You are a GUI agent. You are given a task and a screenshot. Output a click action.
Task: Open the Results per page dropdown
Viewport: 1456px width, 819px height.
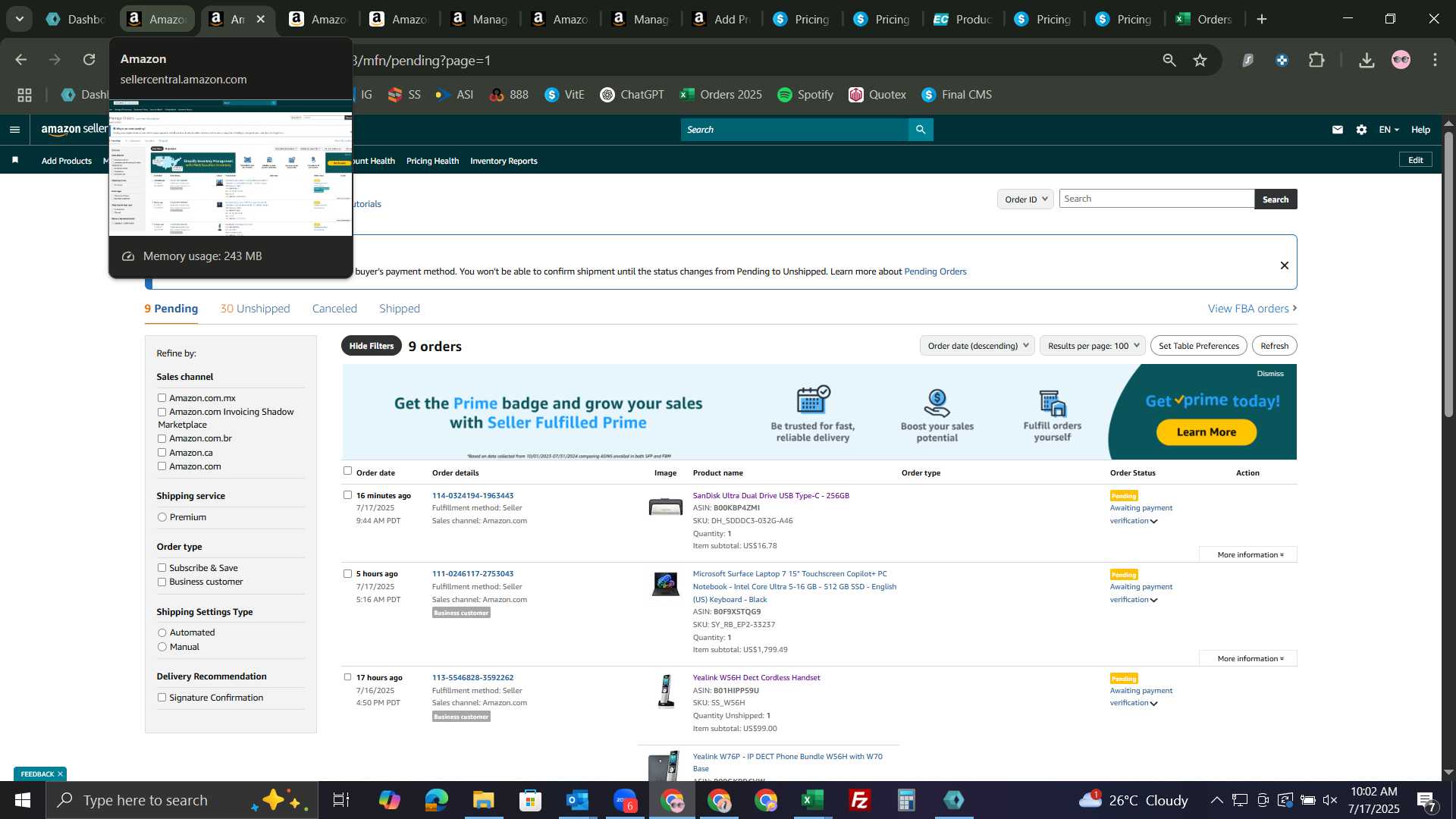click(1092, 346)
